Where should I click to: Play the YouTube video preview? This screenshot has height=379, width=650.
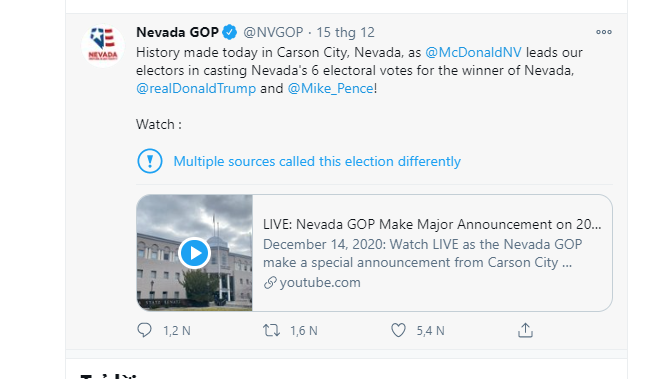tap(194, 253)
